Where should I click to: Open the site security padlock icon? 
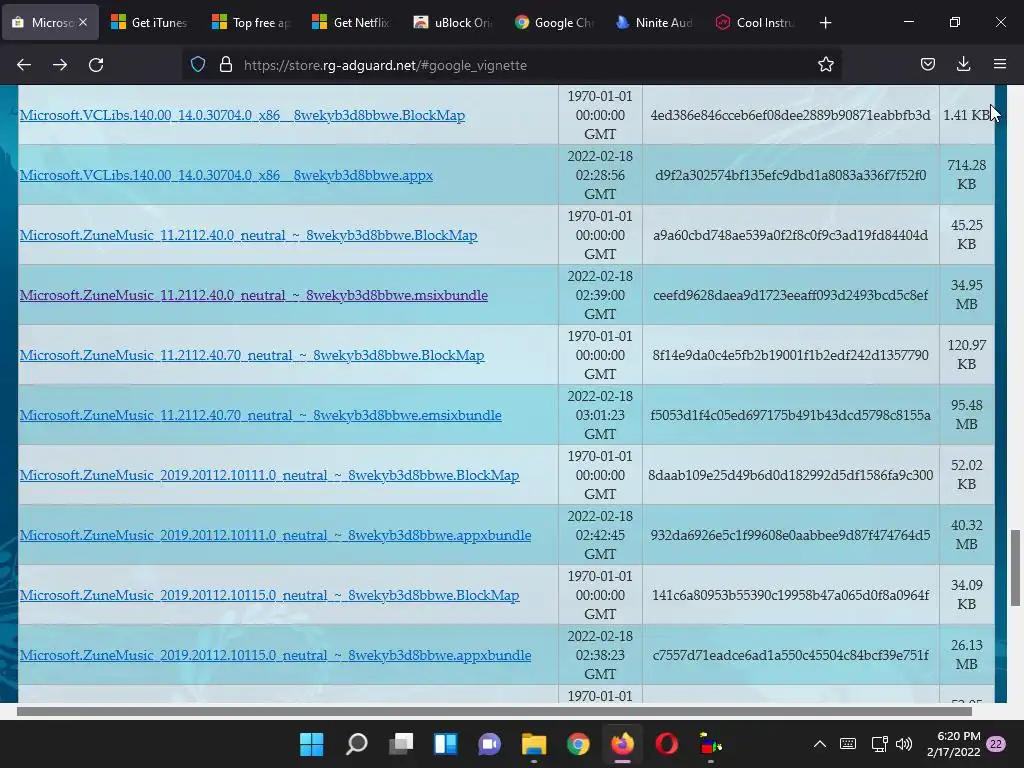[x=226, y=65]
